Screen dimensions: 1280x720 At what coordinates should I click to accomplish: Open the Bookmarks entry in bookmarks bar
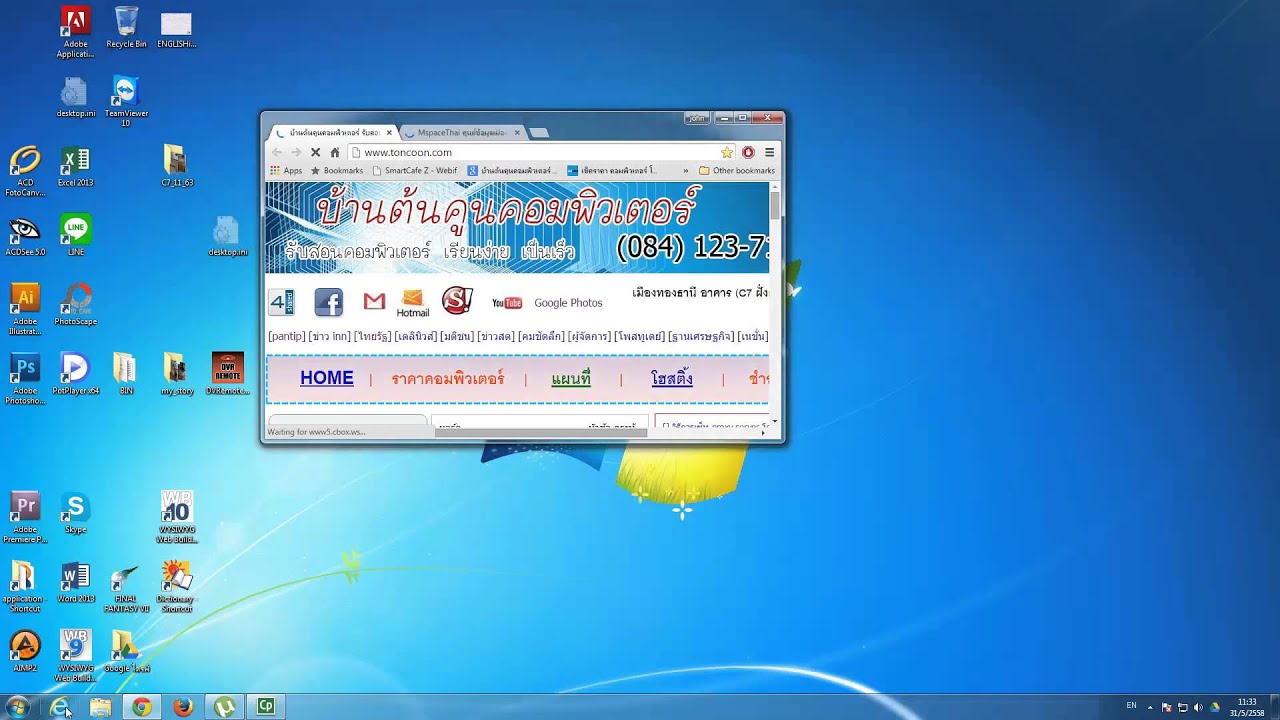click(x=337, y=171)
